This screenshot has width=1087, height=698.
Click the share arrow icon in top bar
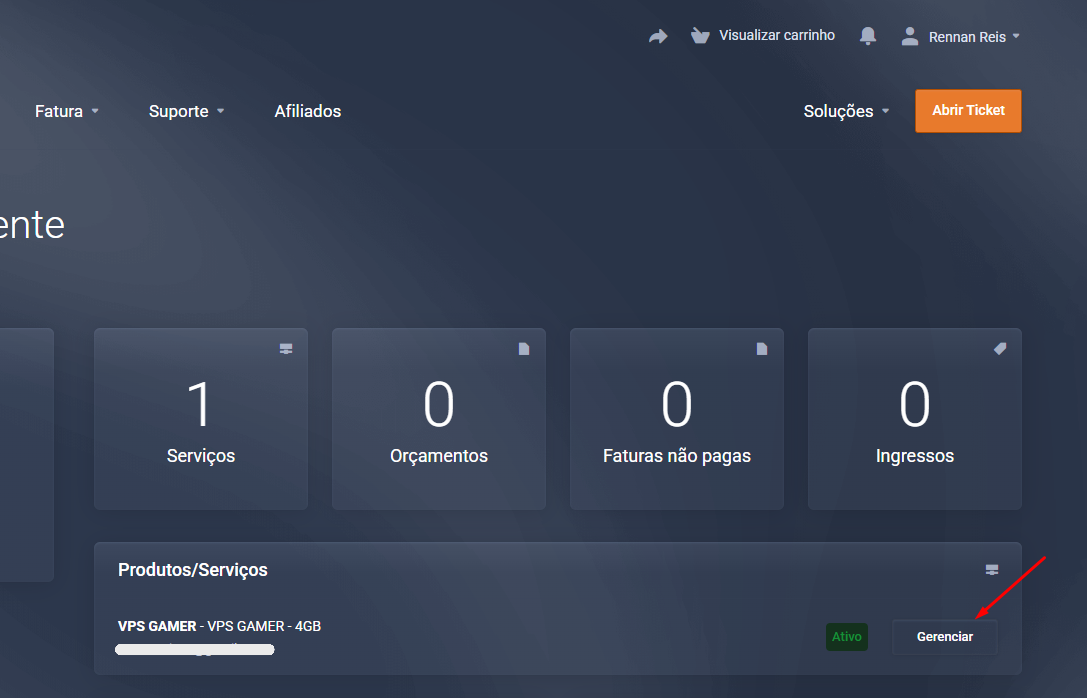658,36
